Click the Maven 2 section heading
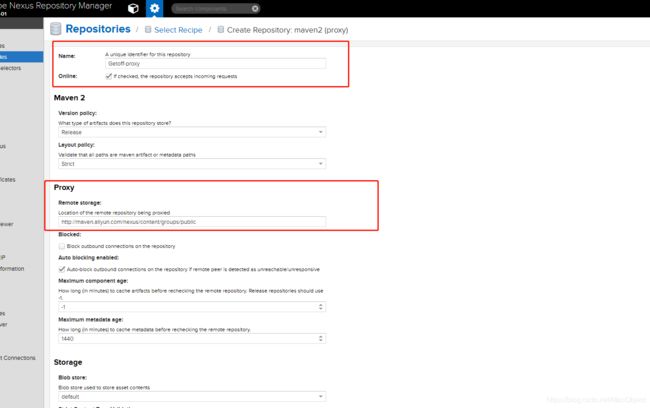 pyautogui.click(x=69, y=98)
